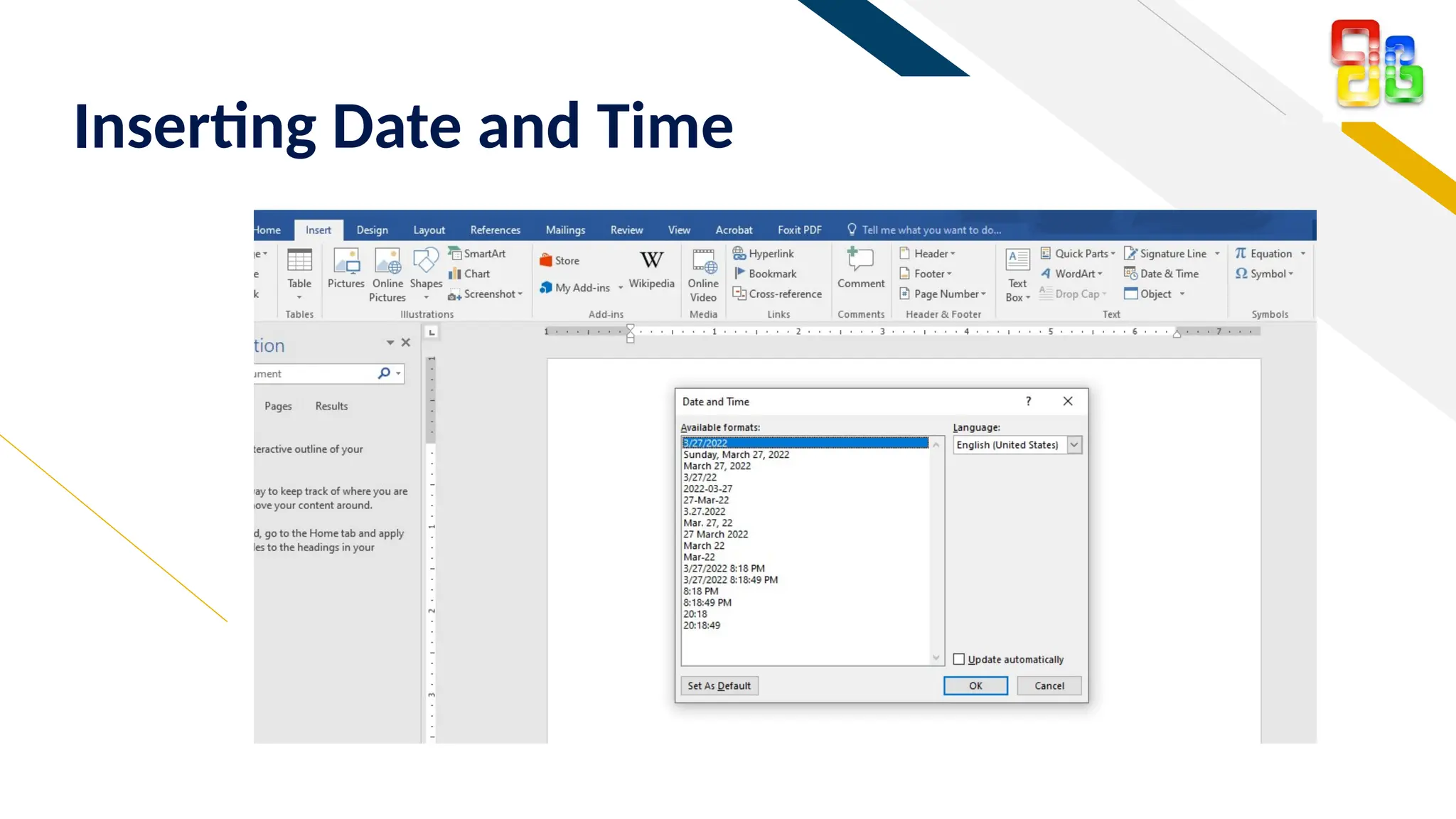Select format "2022-03-27"
This screenshot has height=819, width=1456.
point(805,488)
